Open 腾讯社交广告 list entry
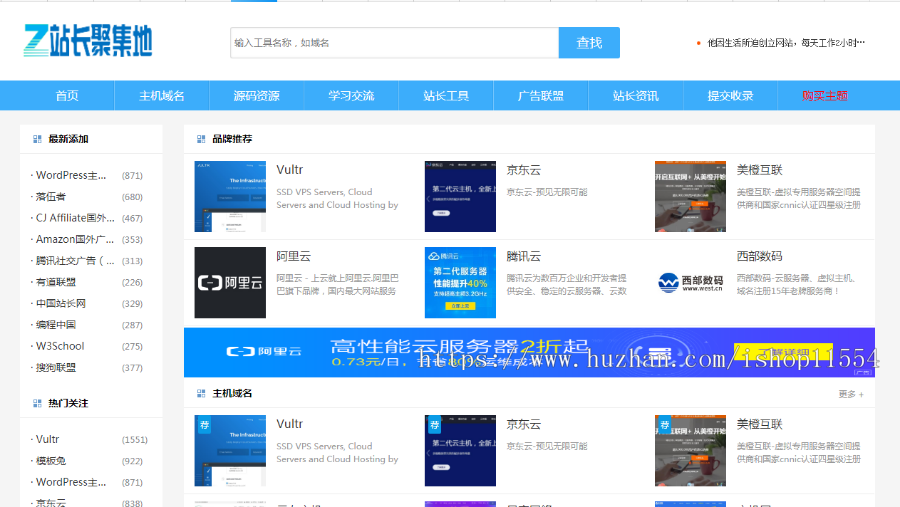Image resolution: width=900 pixels, height=507 pixels. (75, 261)
